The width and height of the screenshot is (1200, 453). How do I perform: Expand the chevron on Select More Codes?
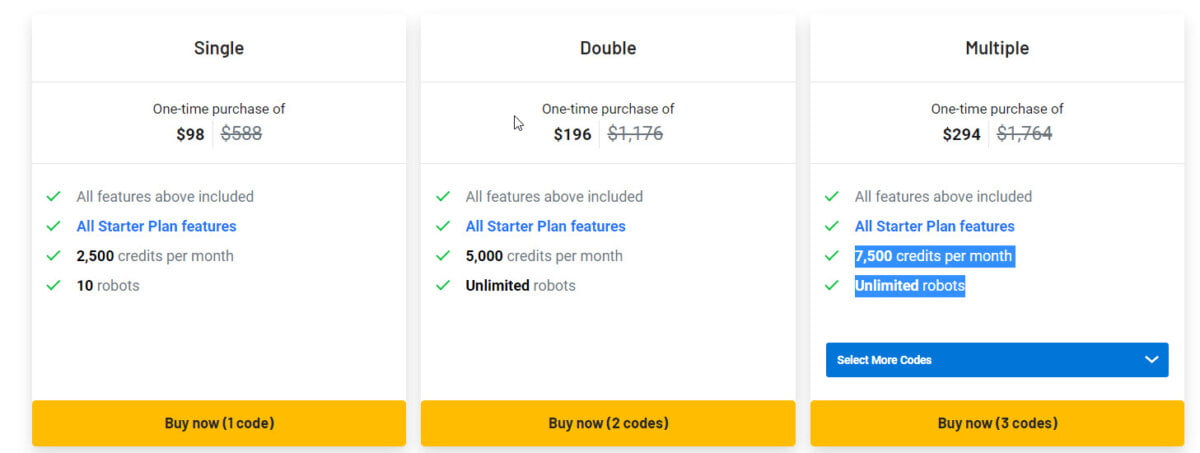tap(1151, 360)
